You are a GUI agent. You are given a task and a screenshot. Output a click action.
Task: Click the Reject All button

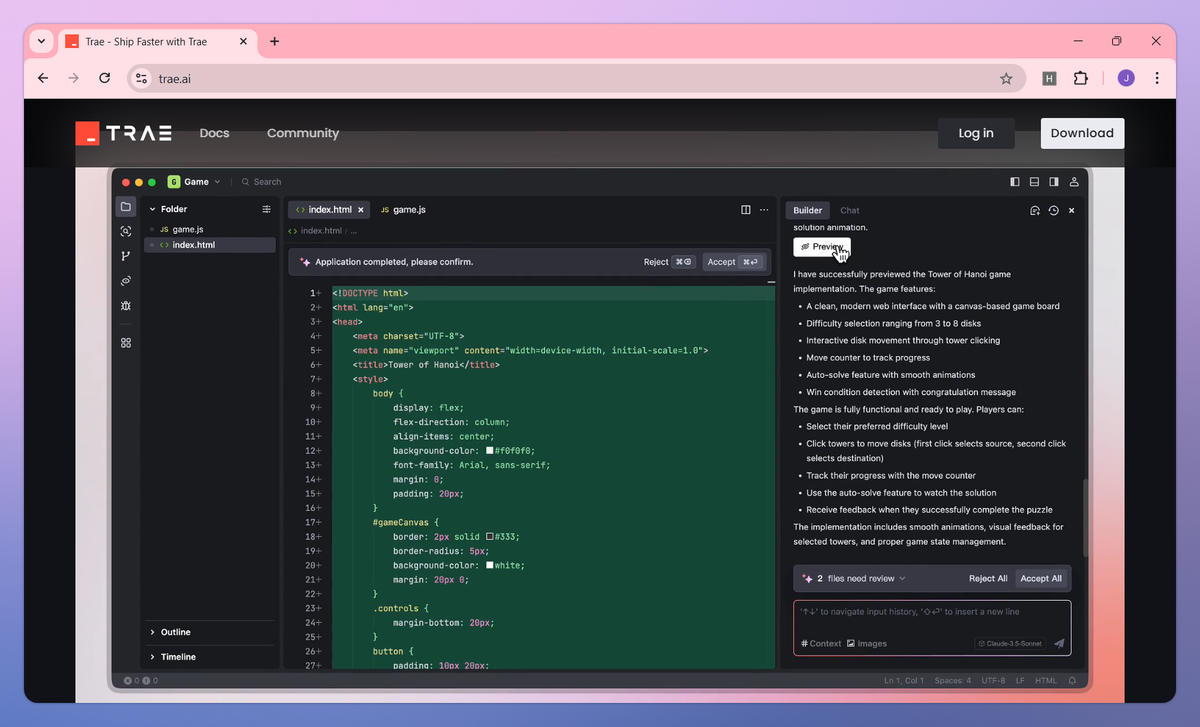coord(988,578)
